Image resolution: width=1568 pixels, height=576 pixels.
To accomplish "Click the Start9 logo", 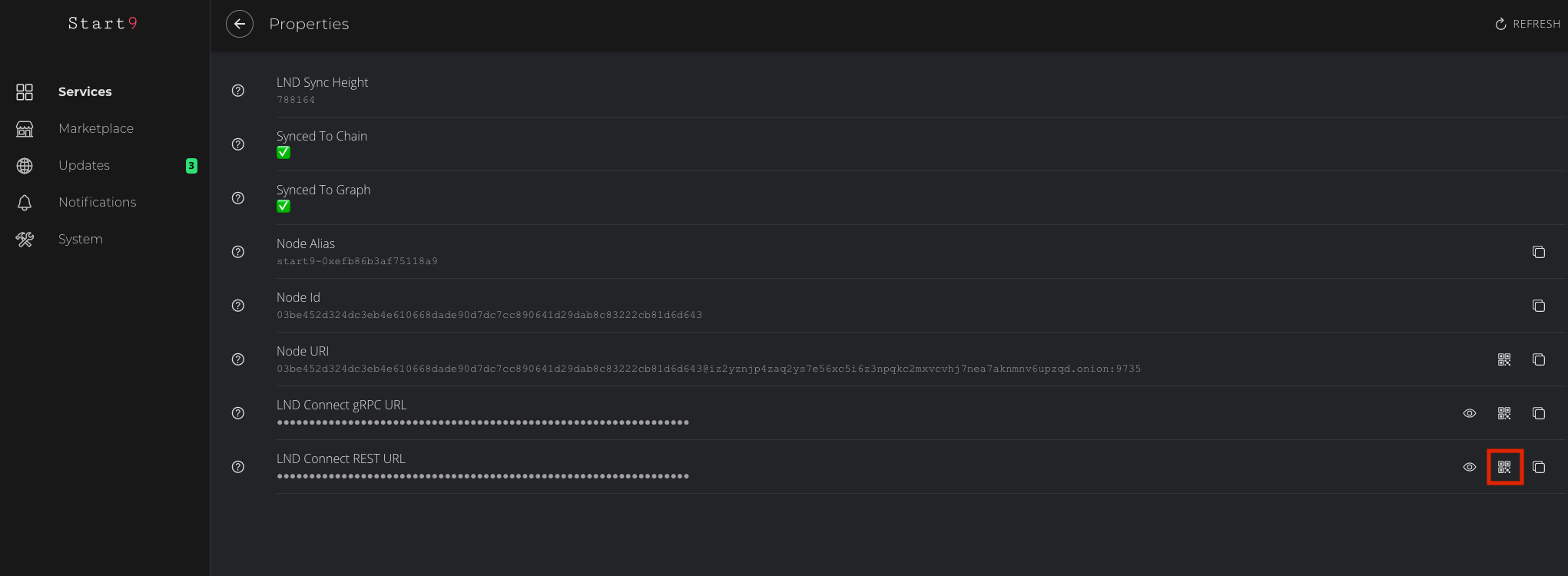I will (x=102, y=24).
